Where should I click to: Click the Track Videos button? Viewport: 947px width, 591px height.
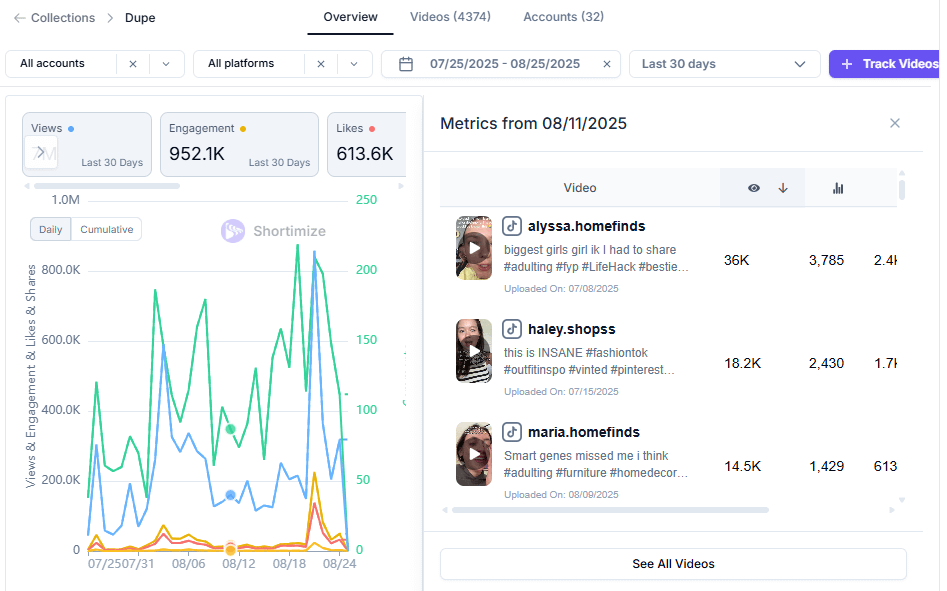(x=885, y=64)
